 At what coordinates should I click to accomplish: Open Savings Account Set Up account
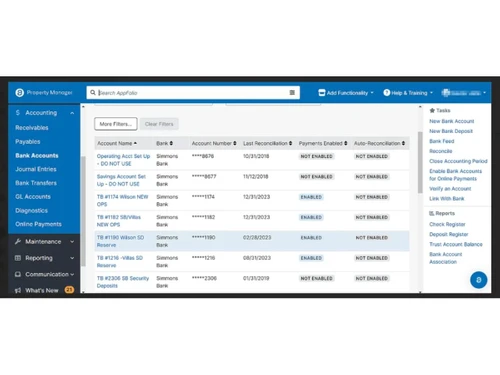pyautogui.click(x=121, y=180)
